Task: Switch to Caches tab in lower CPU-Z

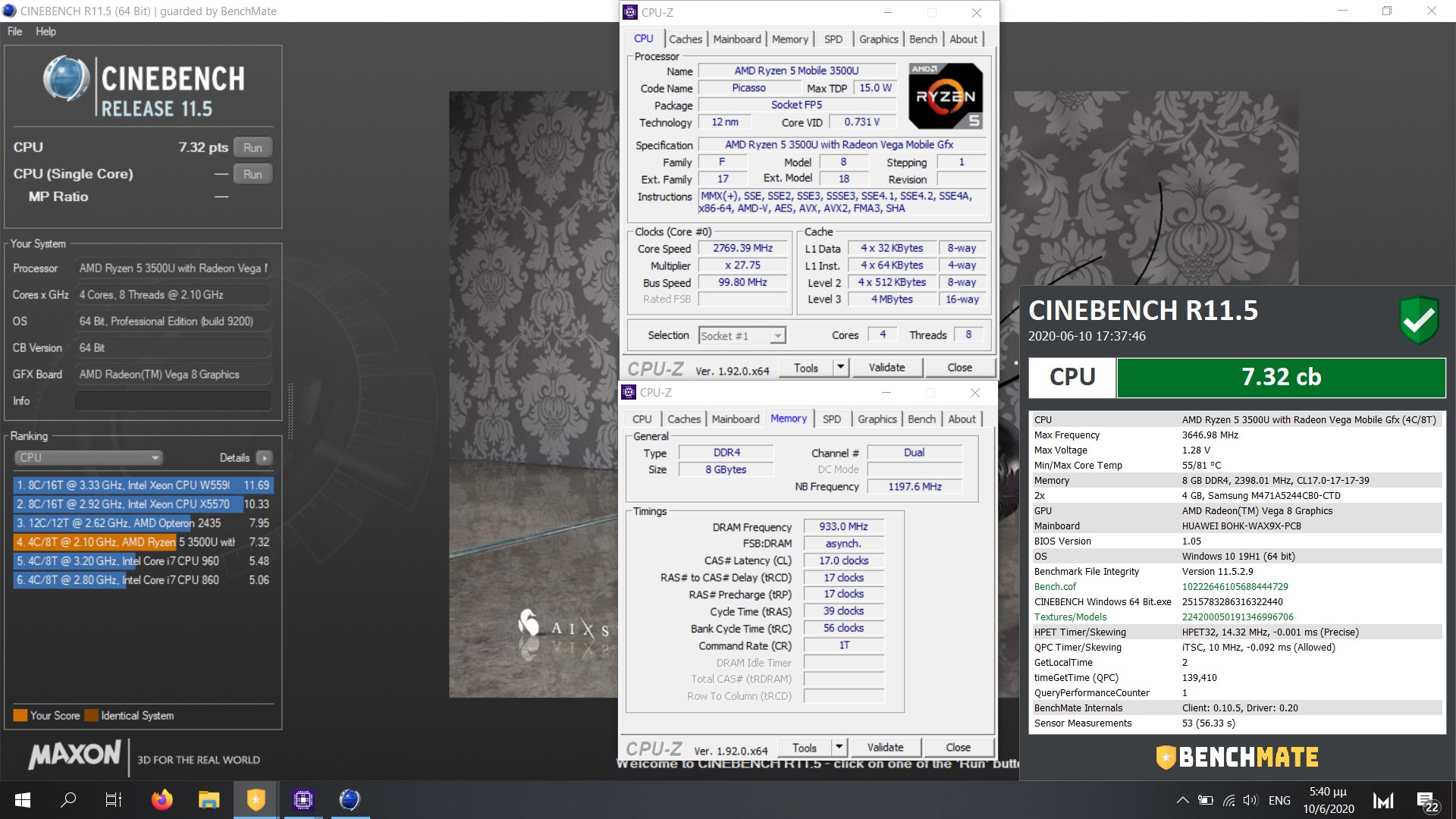Action: [684, 419]
